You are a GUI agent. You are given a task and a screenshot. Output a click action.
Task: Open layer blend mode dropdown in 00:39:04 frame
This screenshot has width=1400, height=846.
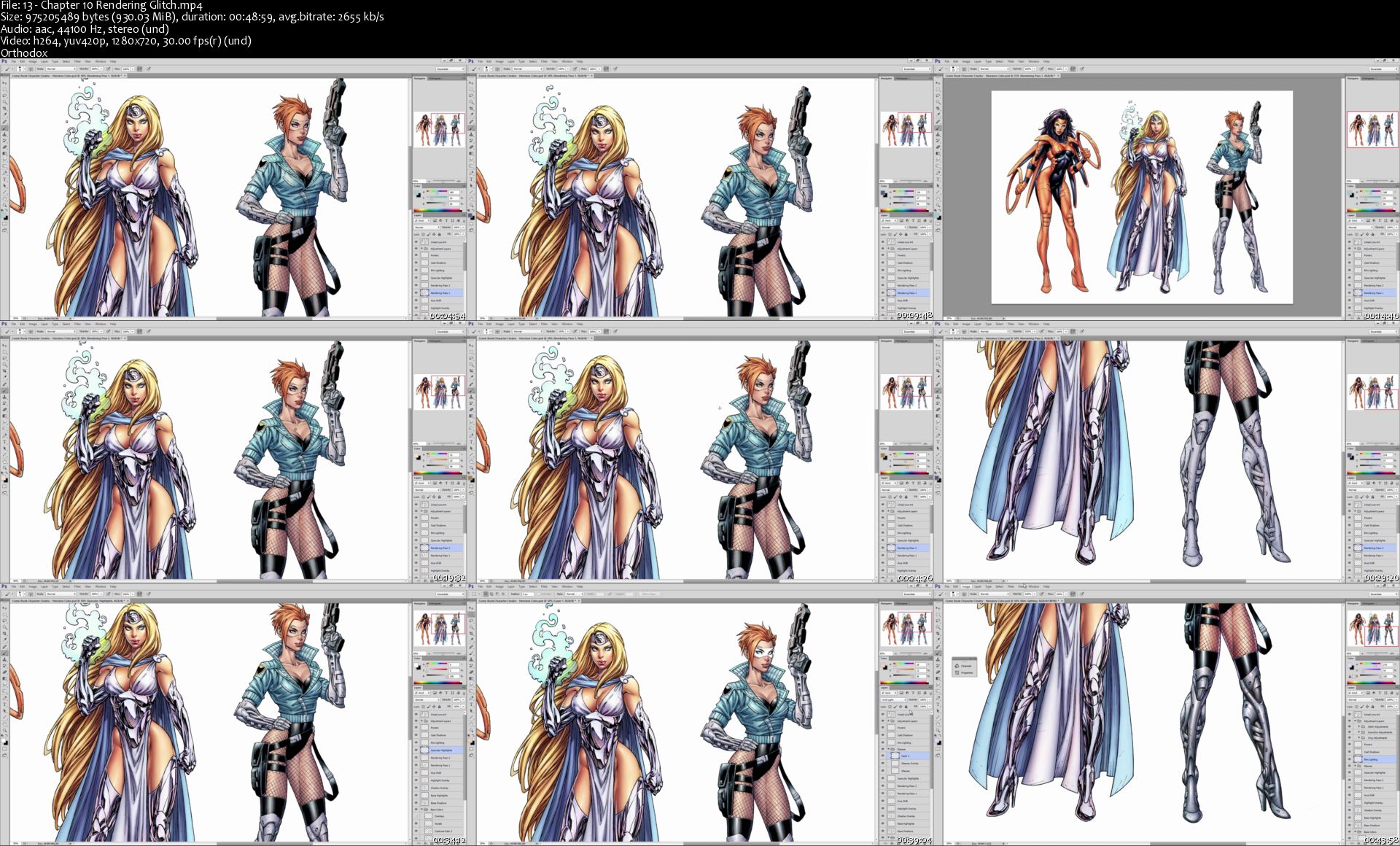[893, 699]
